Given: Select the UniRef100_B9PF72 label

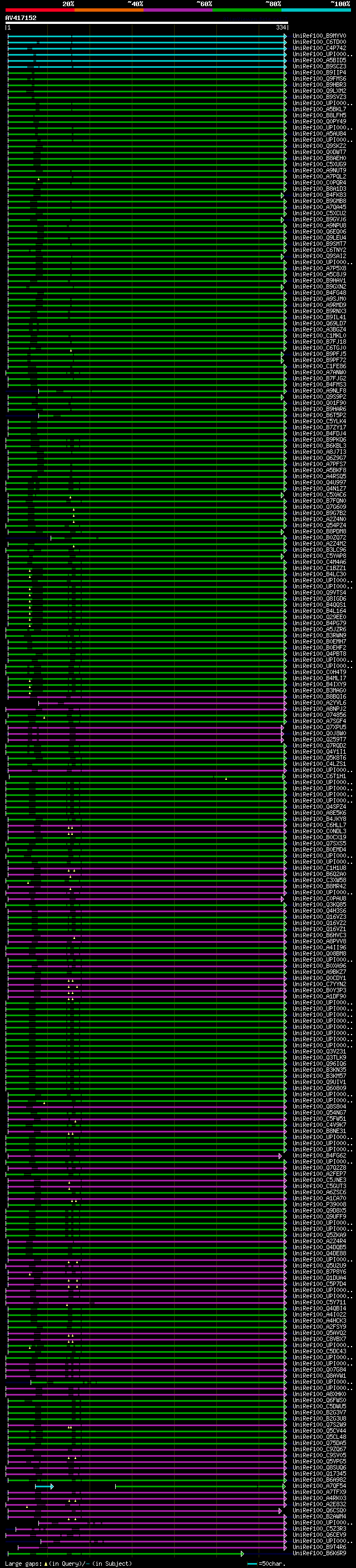Looking at the screenshot, I should click(x=319, y=360).
